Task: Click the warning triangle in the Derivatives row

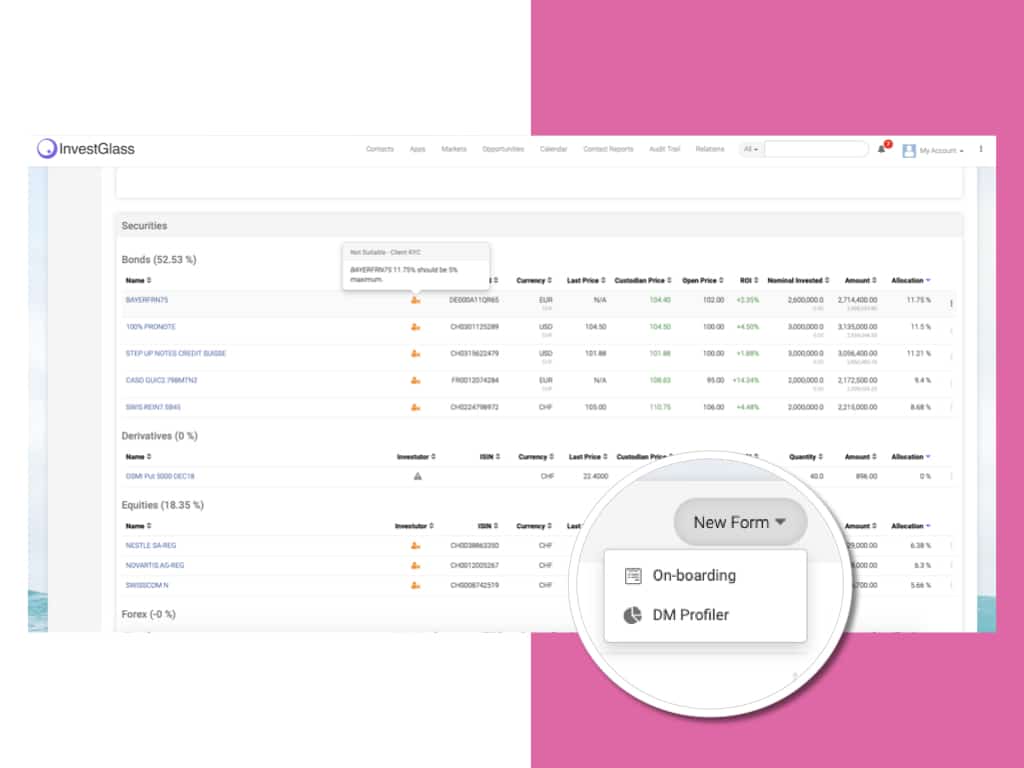Action: tap(417, 477)
